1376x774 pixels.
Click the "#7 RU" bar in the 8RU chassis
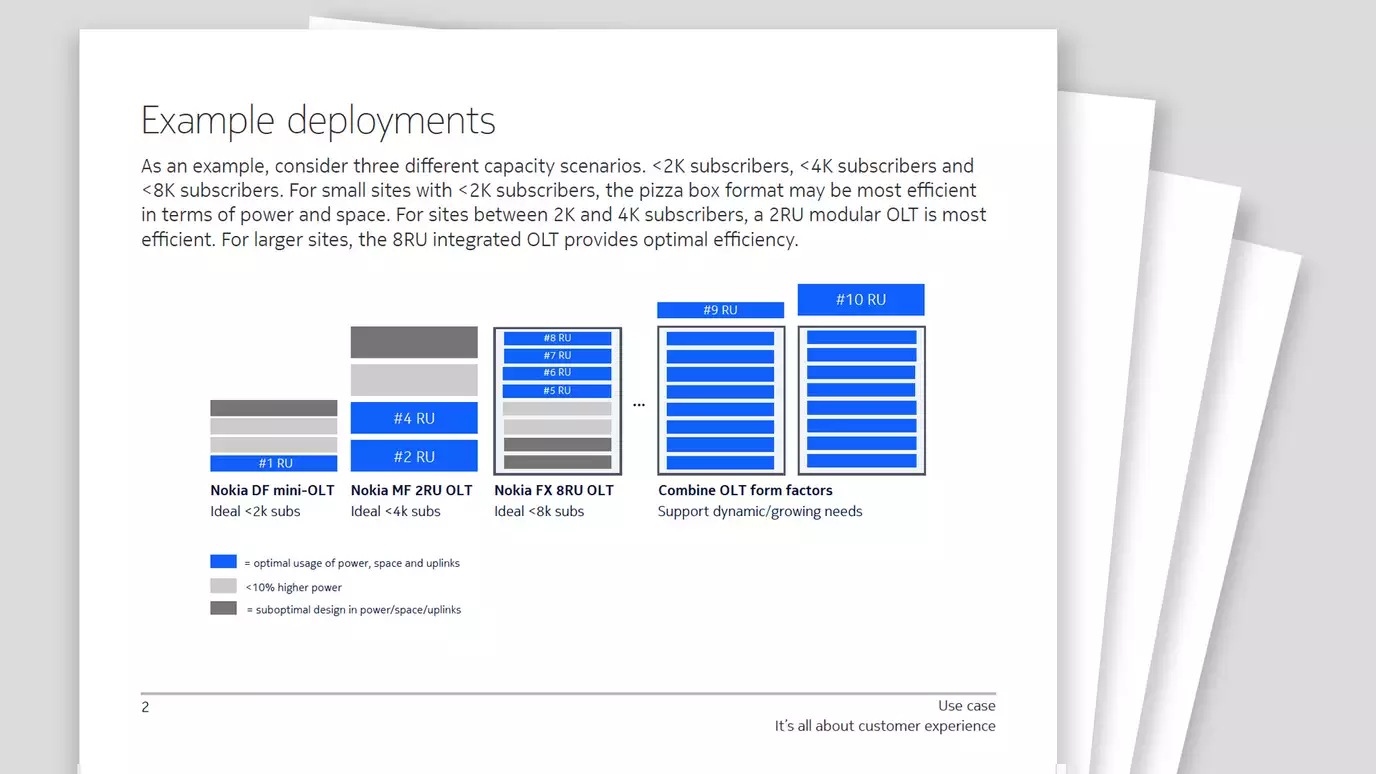[x=557, y=356]
